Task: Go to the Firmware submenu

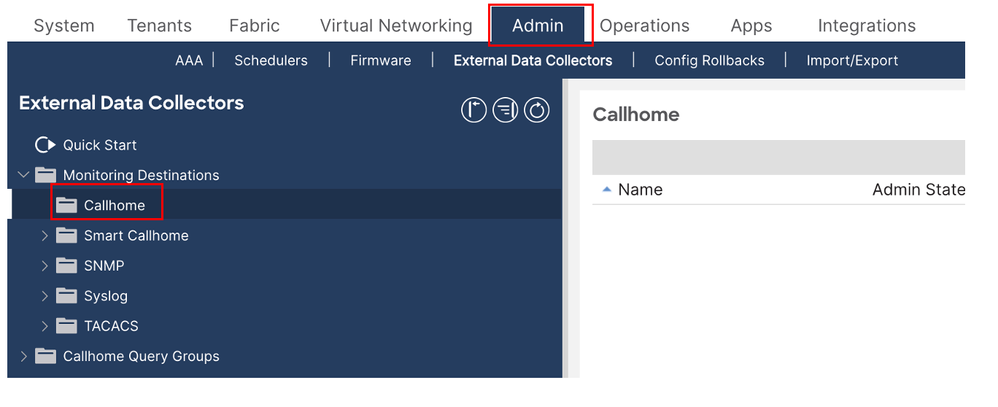Action: pos(380,61)
